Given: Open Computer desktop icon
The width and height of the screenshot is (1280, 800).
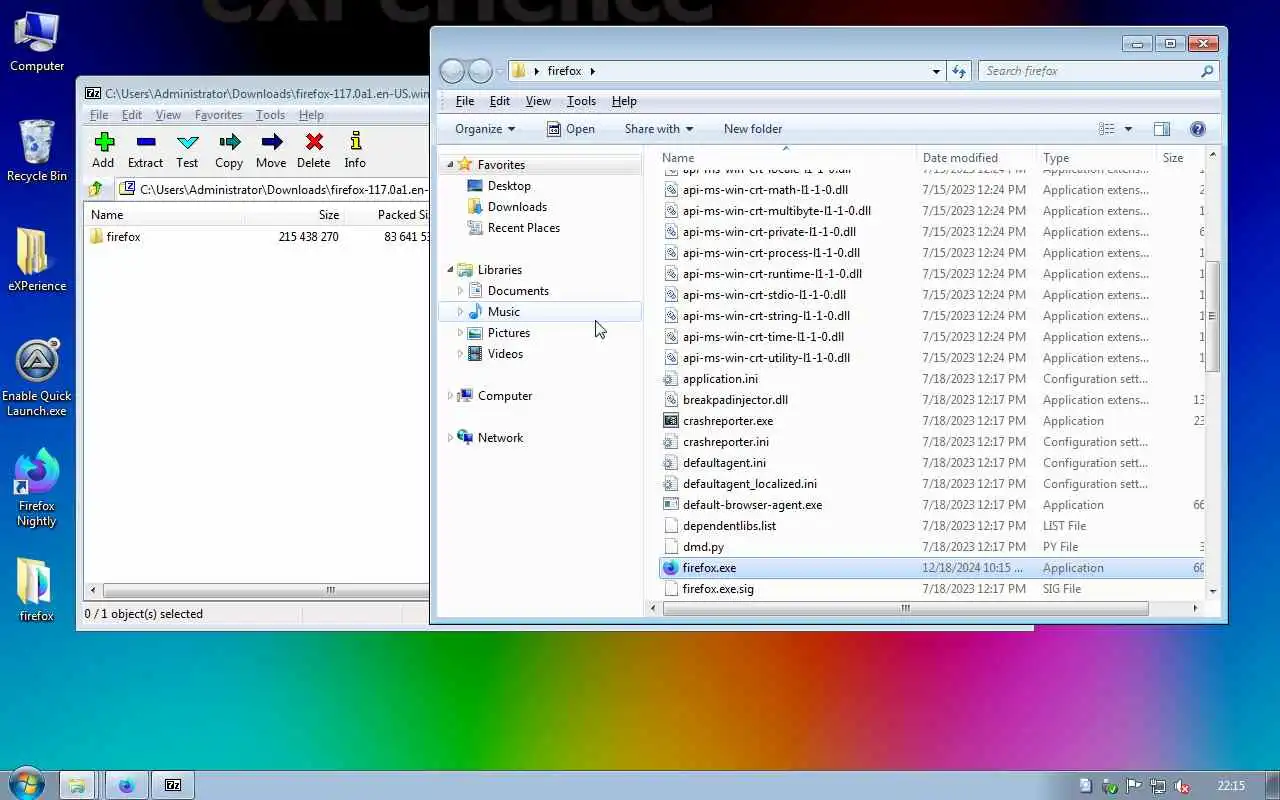Looking at the screenshot, I should click(37, 42).
